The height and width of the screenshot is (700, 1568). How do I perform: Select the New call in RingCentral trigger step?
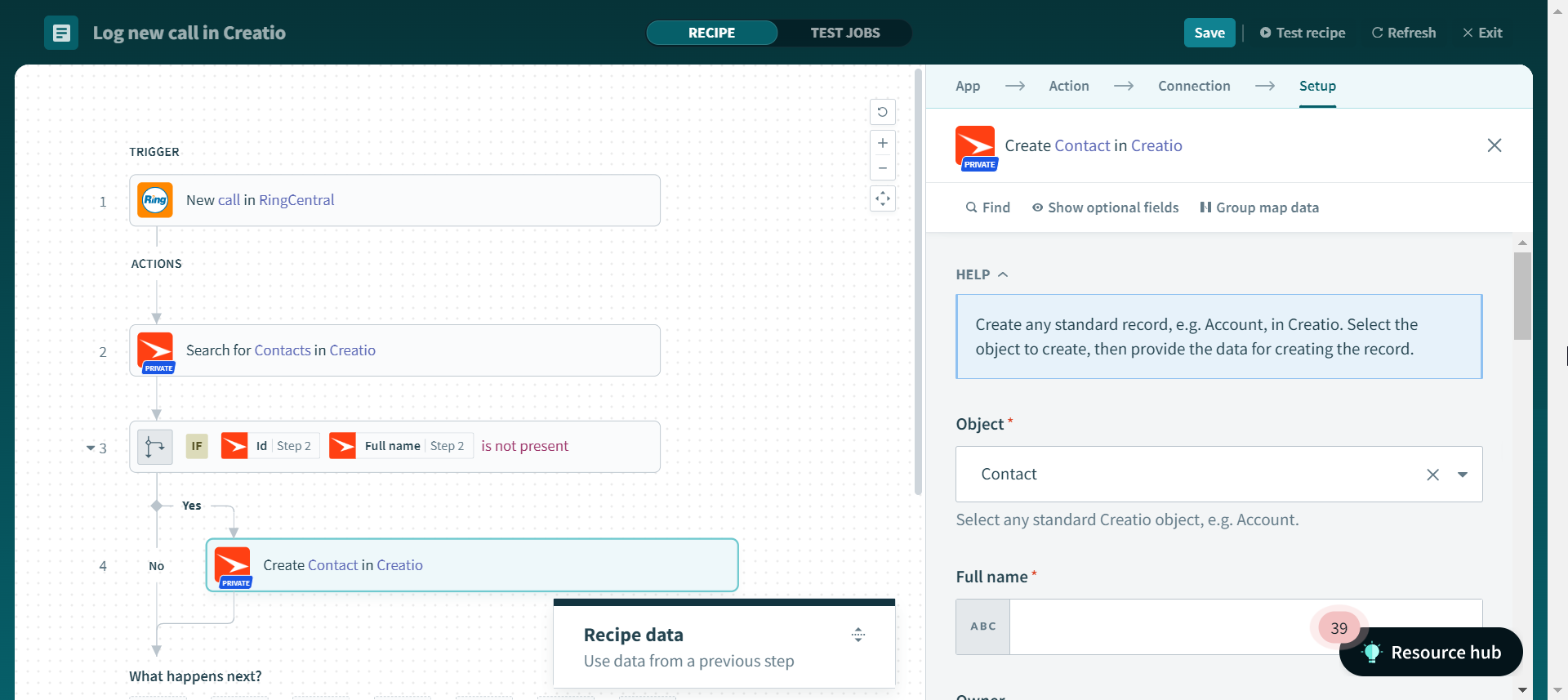[394, 200]
